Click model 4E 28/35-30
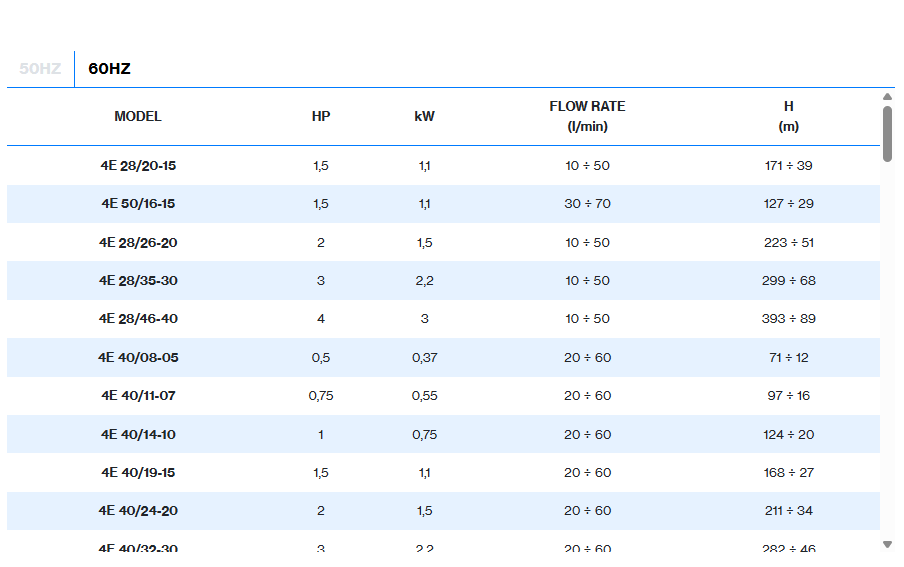Image resolution: width=904 pixels, height=567 pixels. pos(138,281)
